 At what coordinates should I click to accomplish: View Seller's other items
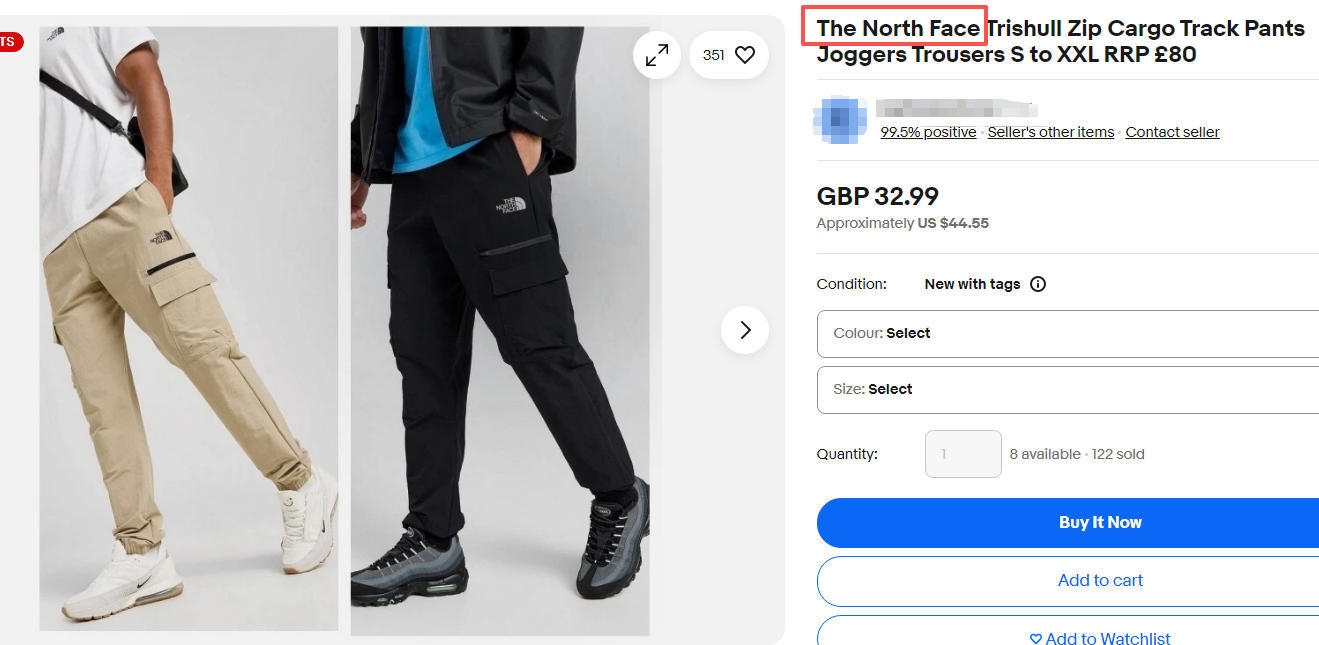point(1050,132)
